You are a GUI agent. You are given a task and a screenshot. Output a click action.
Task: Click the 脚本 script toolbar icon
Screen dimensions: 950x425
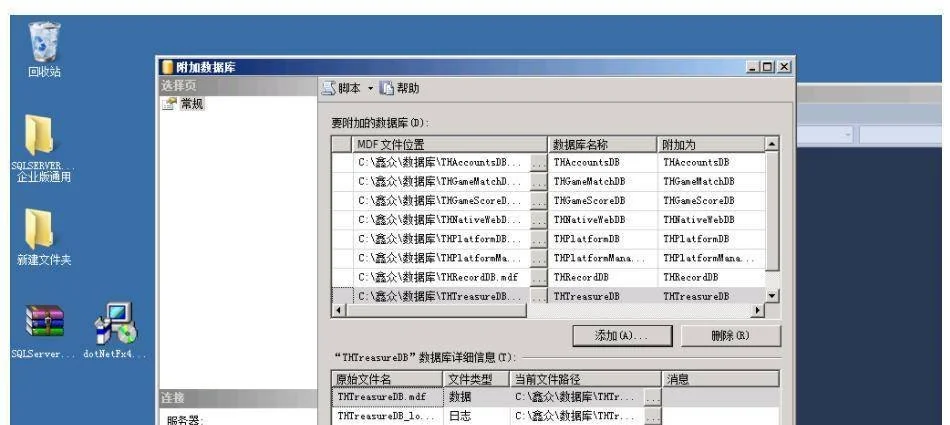pos(329,88)
